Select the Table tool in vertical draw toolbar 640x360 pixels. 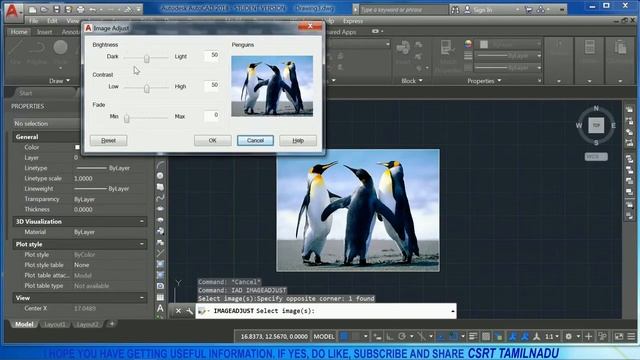(160, 297)
